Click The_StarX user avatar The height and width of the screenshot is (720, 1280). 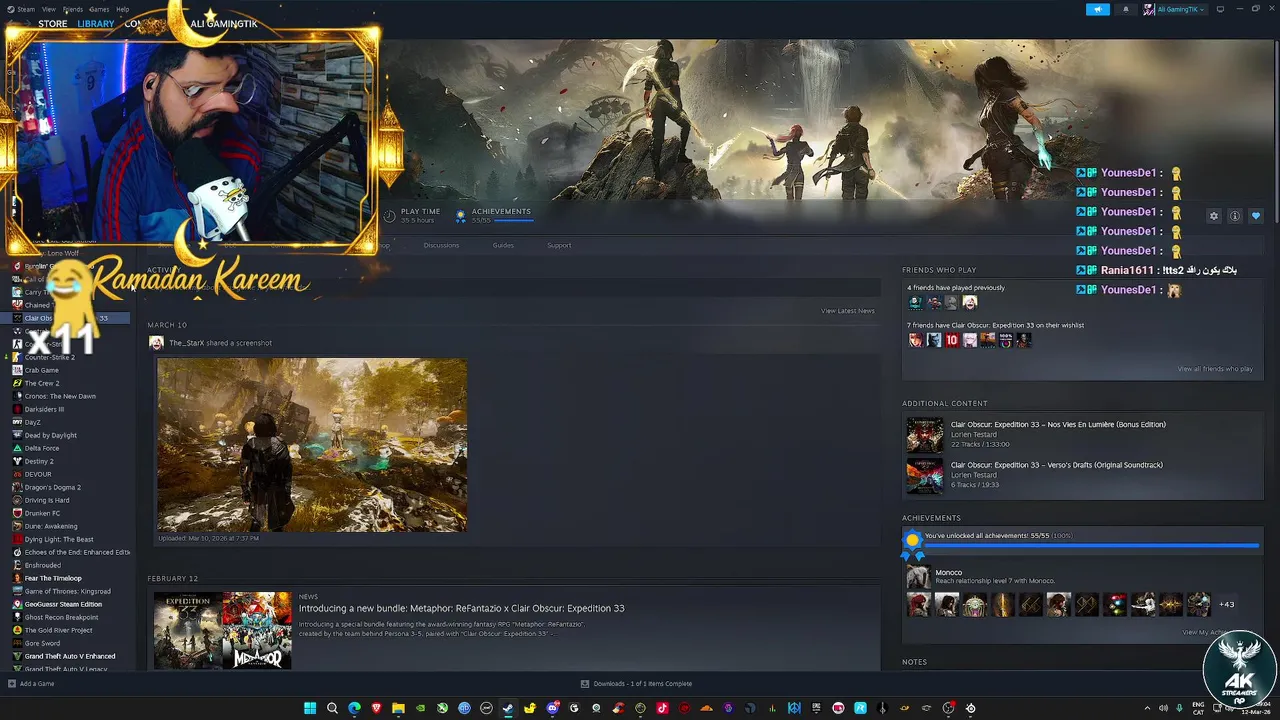156,343
